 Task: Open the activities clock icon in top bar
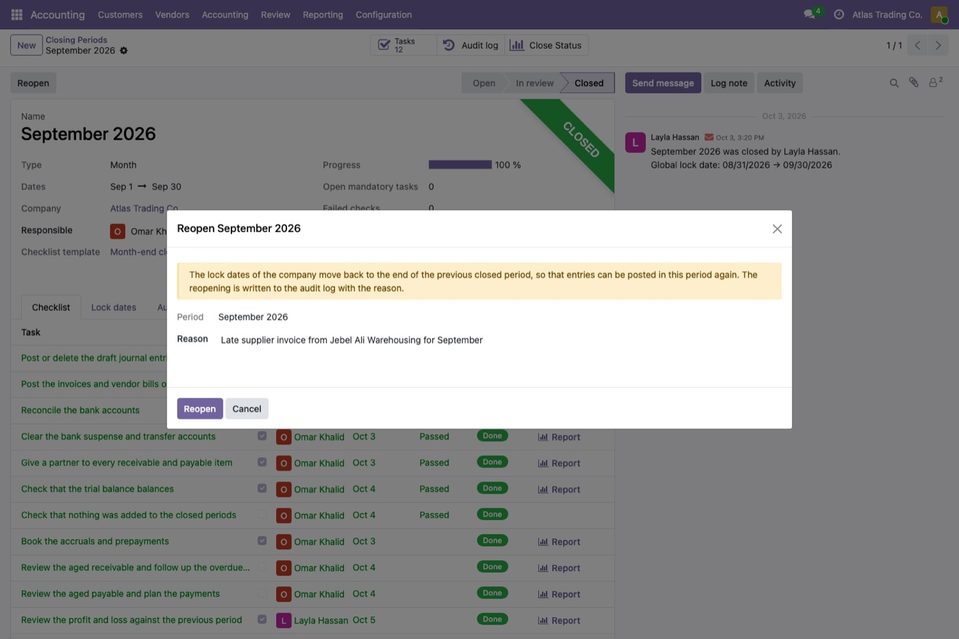point(839,14)
